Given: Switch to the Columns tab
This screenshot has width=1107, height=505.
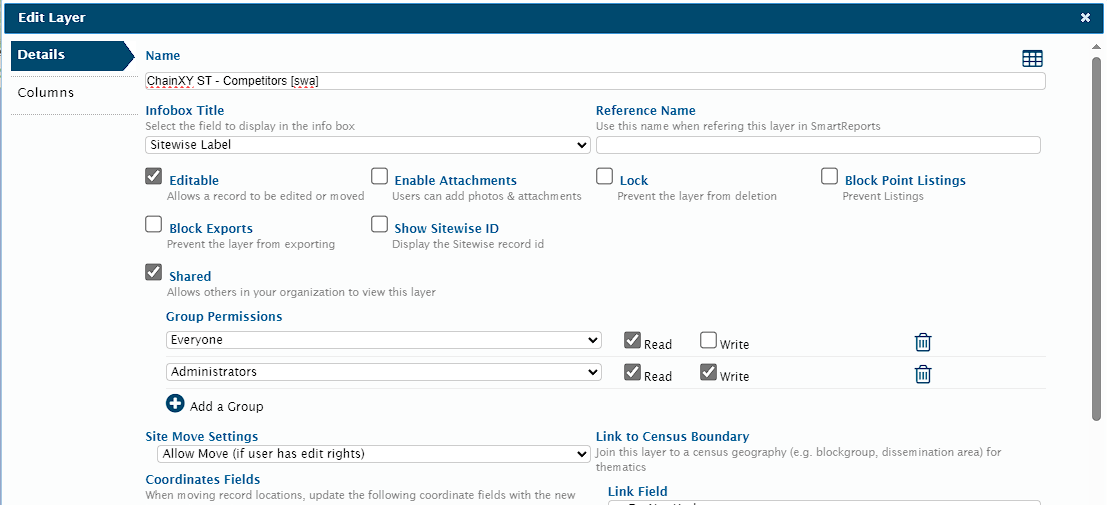Looking at the screenshot, I should (46, 93).
